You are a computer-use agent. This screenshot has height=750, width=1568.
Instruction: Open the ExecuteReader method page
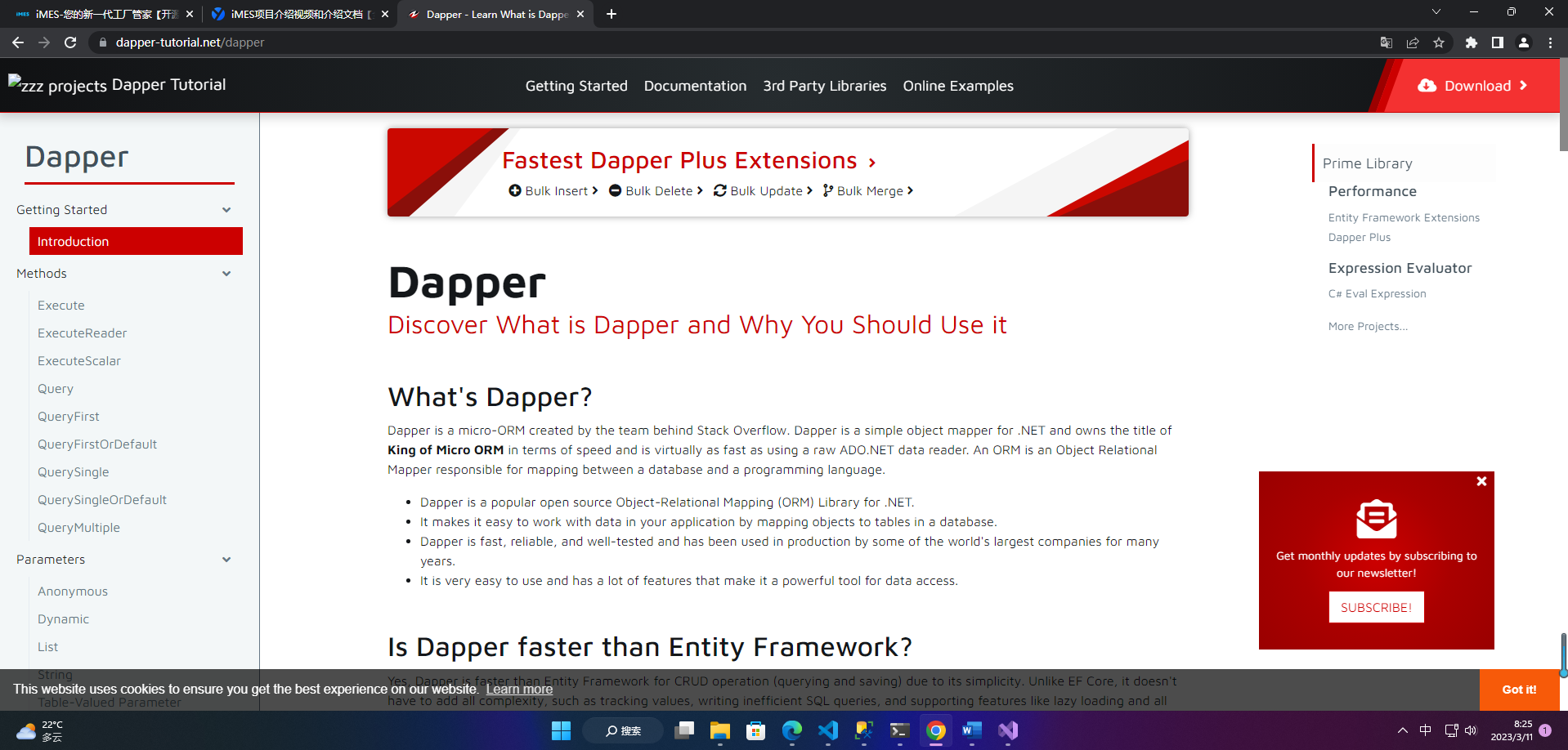[x=83, y=333]
